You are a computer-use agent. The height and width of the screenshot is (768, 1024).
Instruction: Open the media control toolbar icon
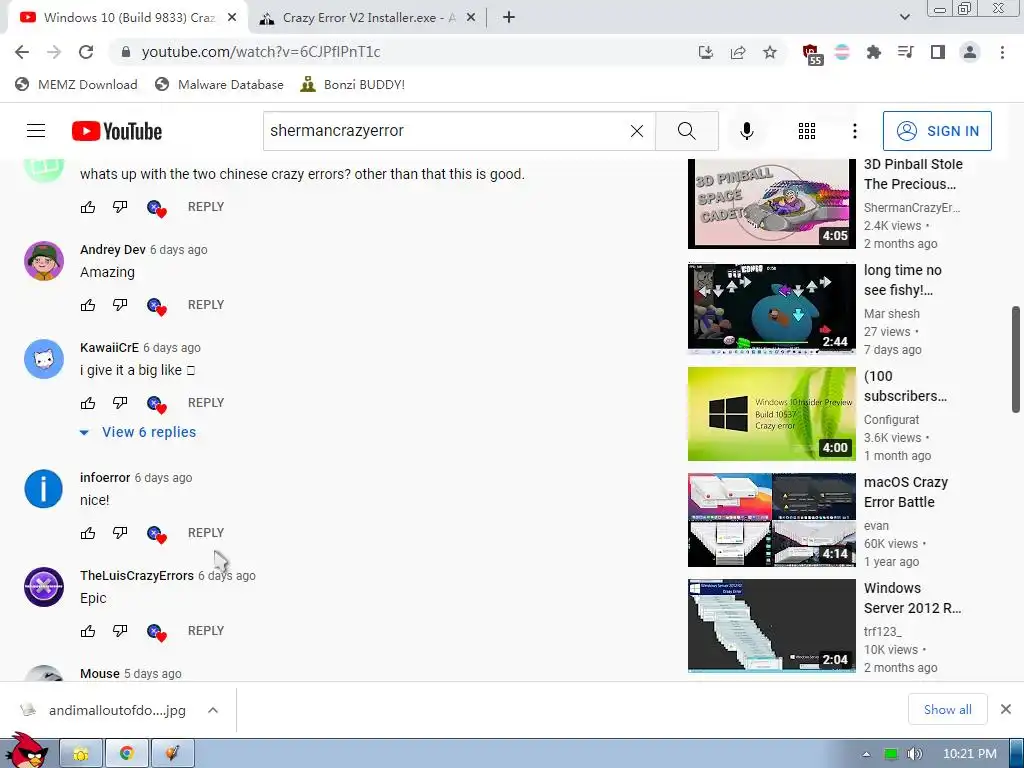(905, 52)
